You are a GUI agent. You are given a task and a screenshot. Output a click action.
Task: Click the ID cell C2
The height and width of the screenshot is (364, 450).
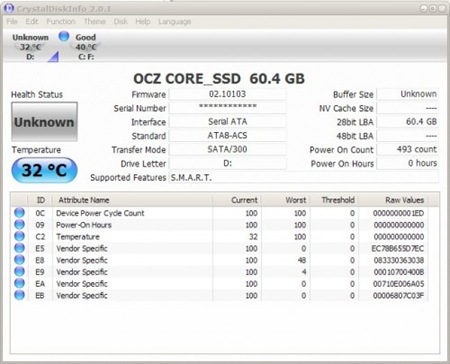click(x=40, y=237)
